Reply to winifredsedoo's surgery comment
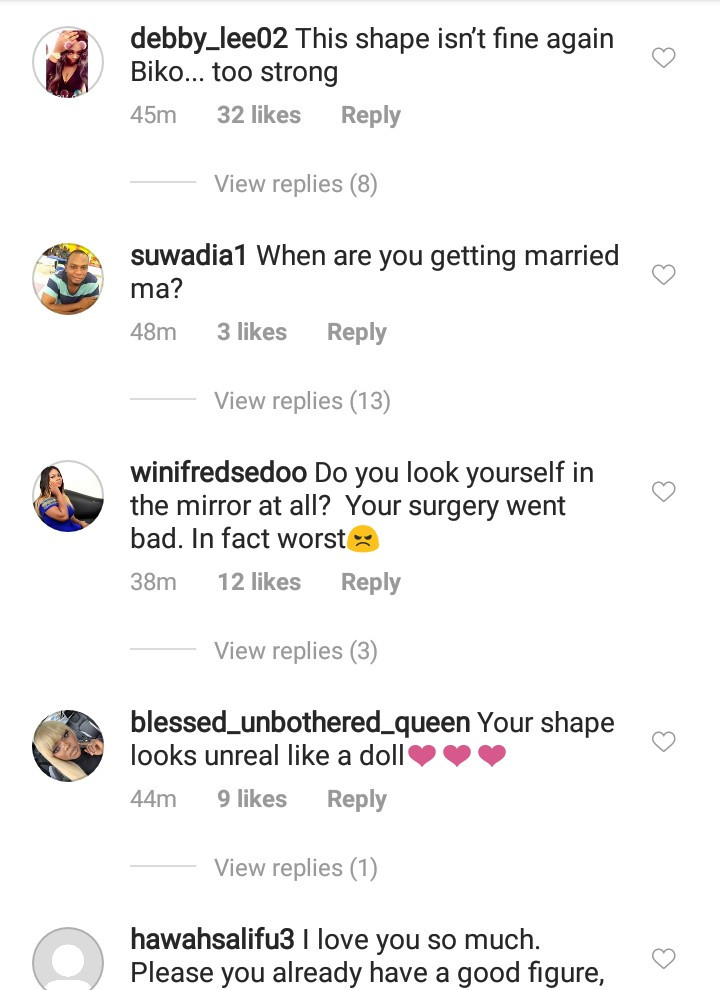The width and height of the screenshot is (720, 990). (x=371, y=583)
